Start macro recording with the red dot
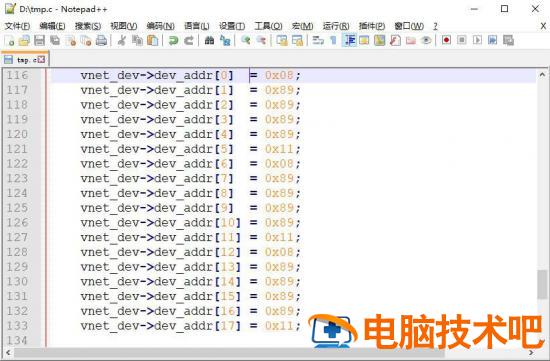550x361 pixels. point(446,40)
